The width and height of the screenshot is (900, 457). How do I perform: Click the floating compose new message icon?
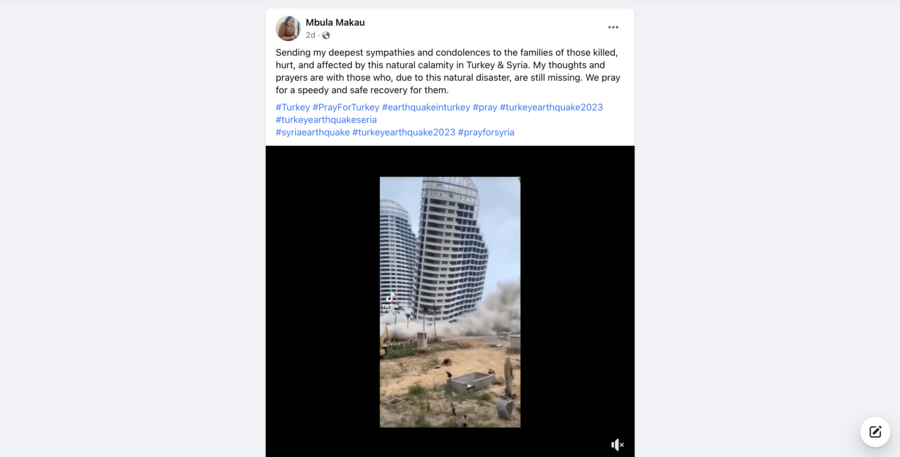[875, 432]
